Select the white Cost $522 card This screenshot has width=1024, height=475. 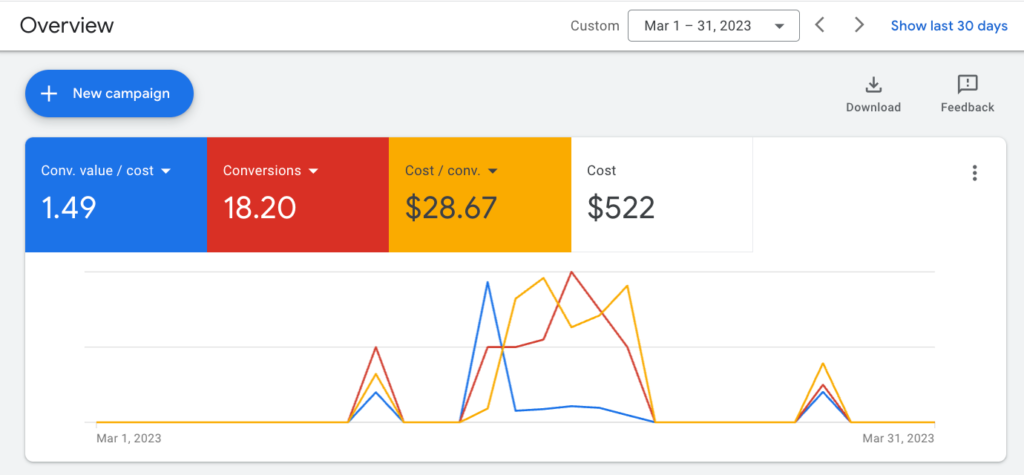coord(662,194)
